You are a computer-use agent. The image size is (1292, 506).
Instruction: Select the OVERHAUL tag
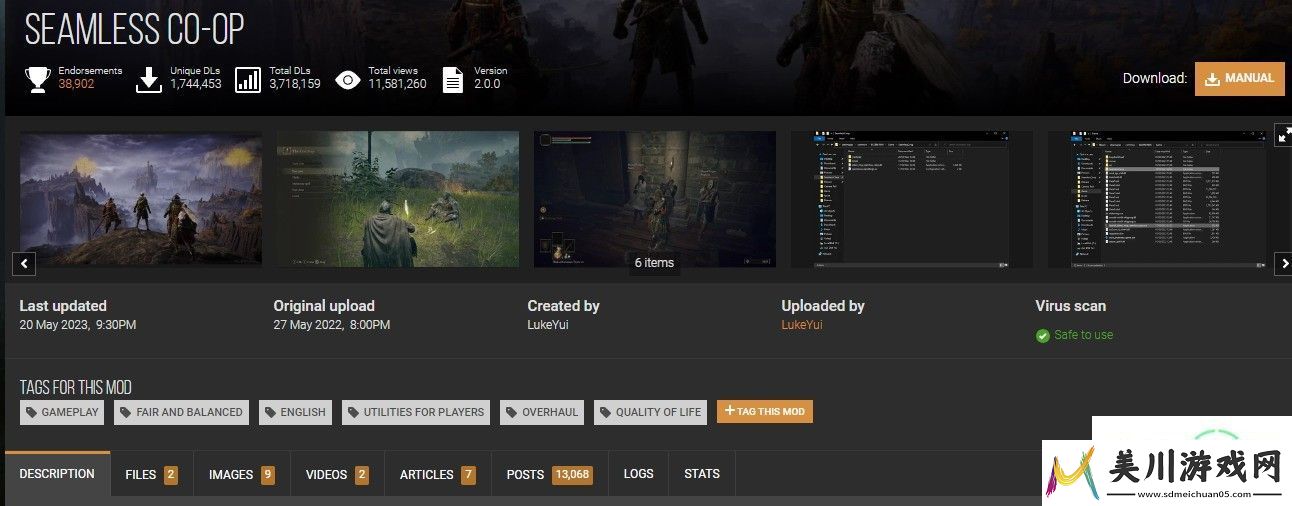542,412
